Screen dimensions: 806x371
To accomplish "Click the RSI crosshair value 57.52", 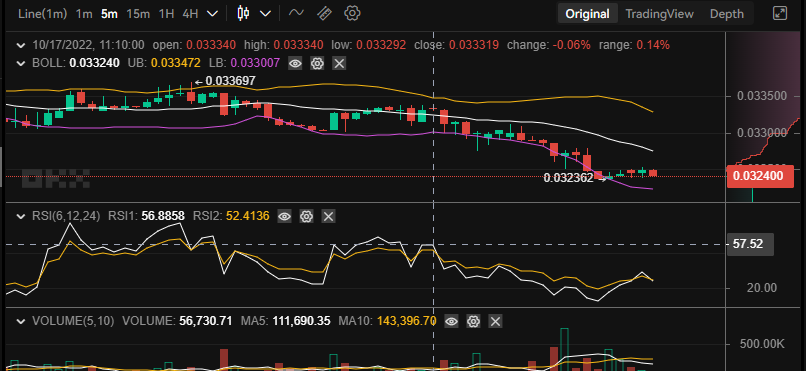I will [750, 245].
